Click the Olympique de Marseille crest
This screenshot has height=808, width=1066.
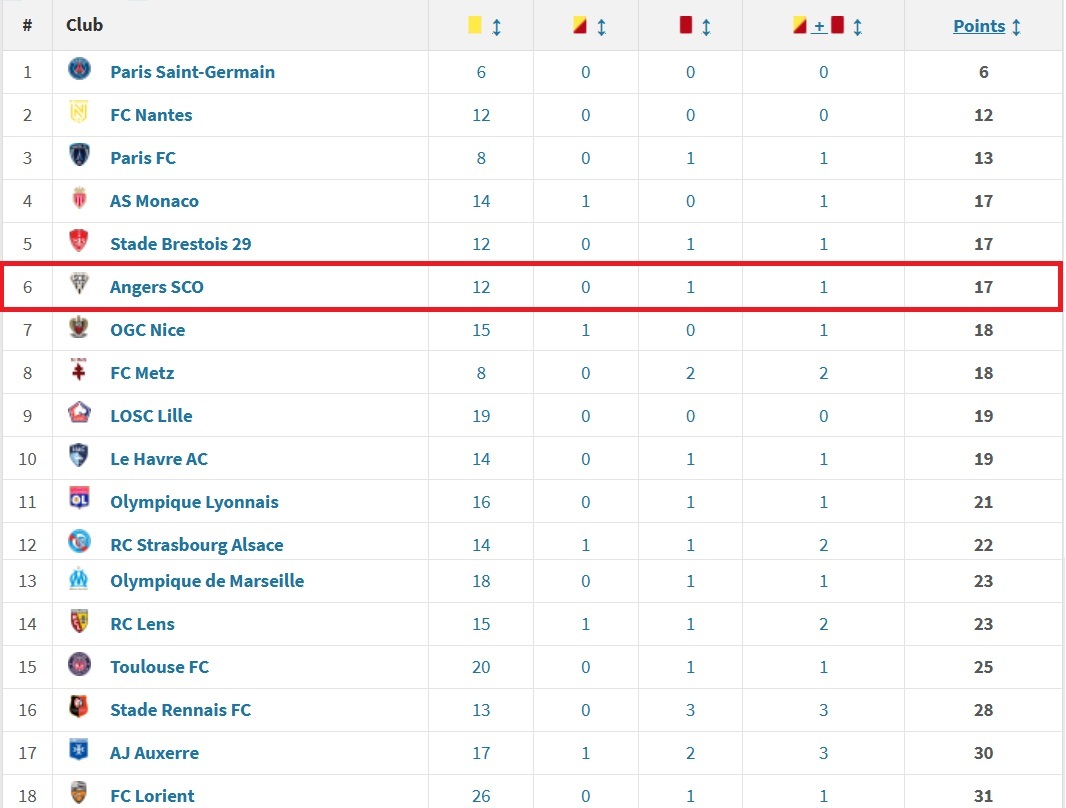pos(79,579)
